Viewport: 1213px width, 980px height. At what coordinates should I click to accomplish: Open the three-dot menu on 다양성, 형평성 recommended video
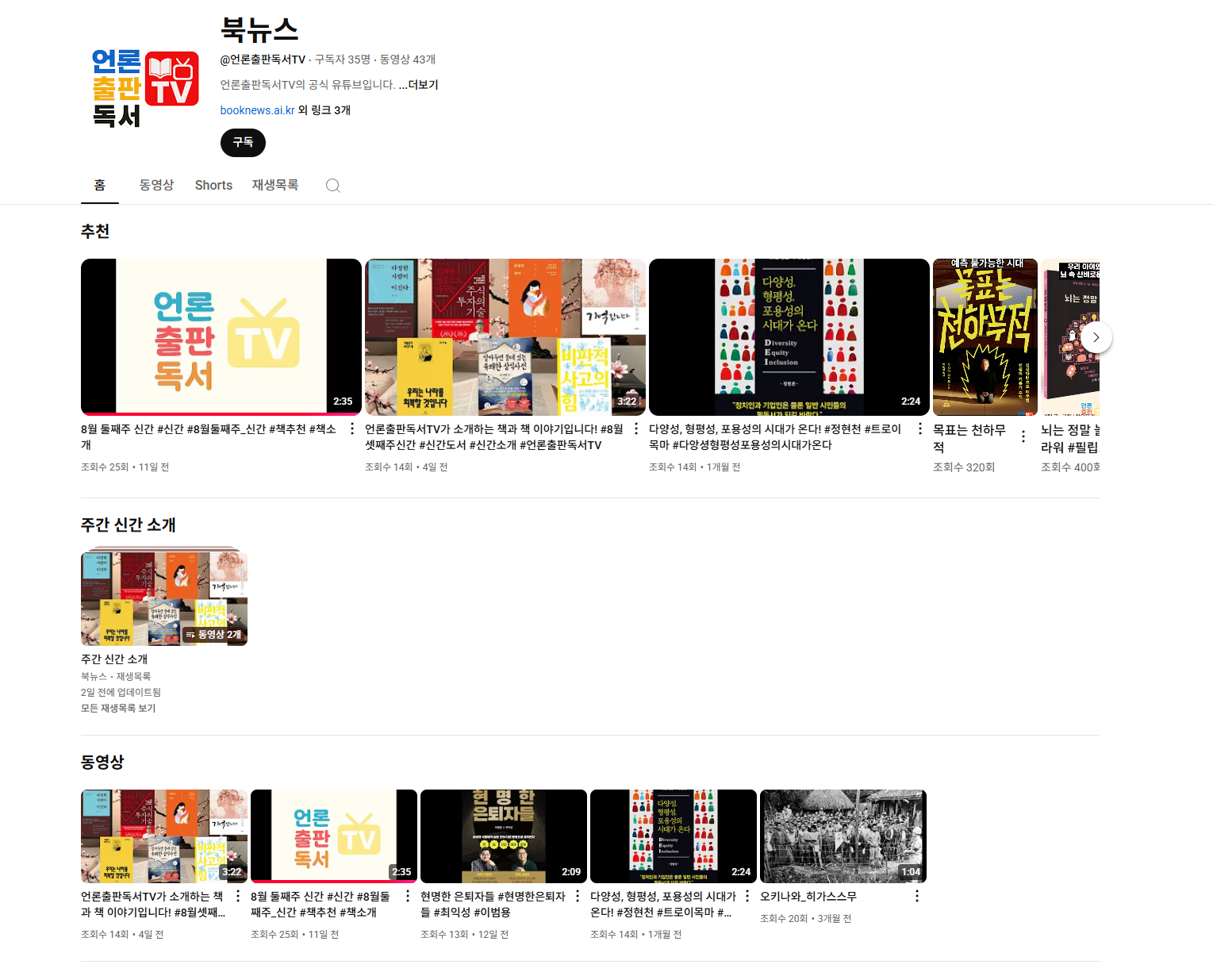919,429
